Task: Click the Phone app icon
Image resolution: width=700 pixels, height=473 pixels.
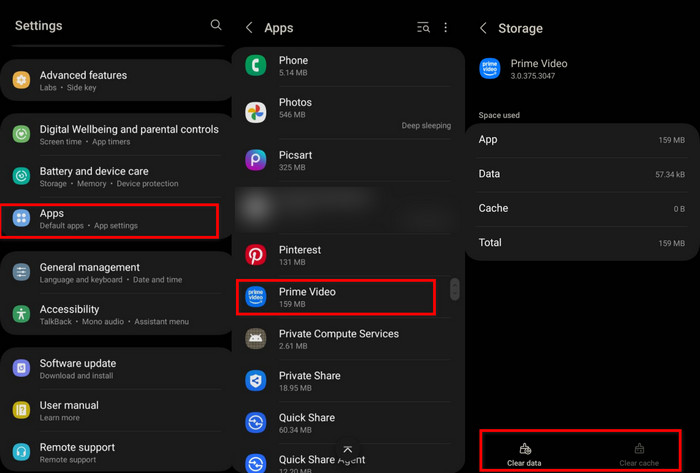Action: 256,66
